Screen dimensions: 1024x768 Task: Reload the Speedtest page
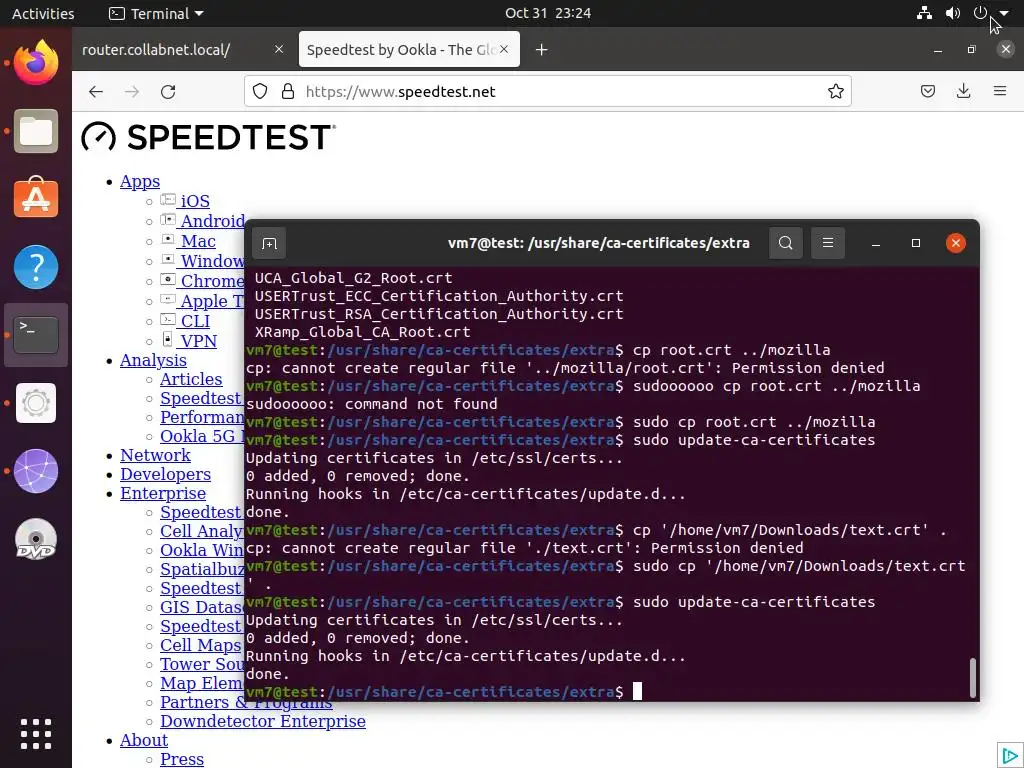[x=168, y=91]
